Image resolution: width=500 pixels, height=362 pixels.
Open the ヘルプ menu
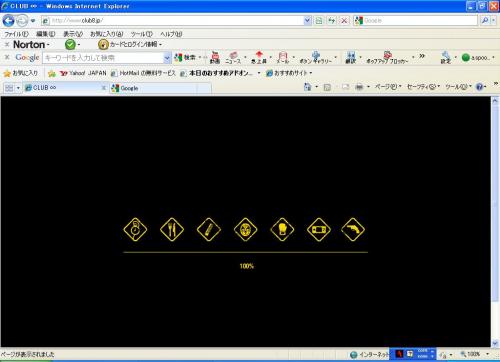pos(171,34)
